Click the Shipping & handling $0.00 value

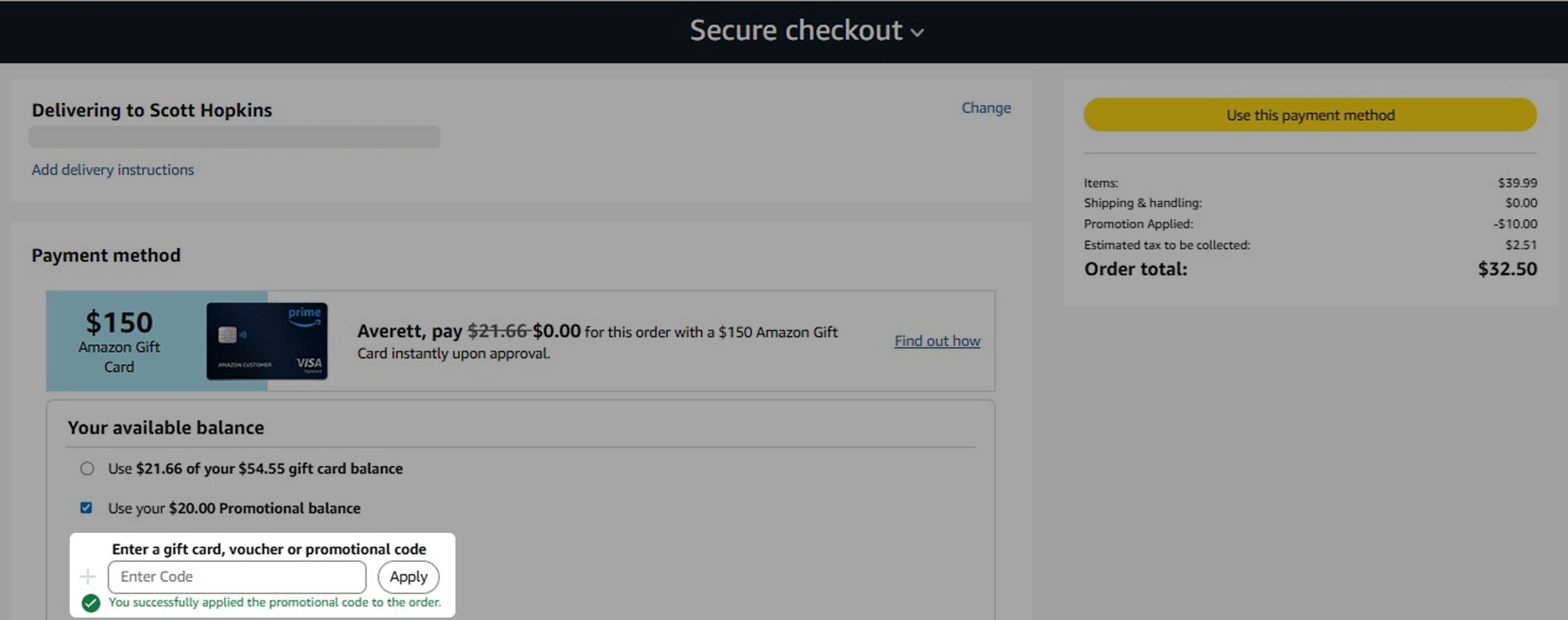click(1521, 202)
